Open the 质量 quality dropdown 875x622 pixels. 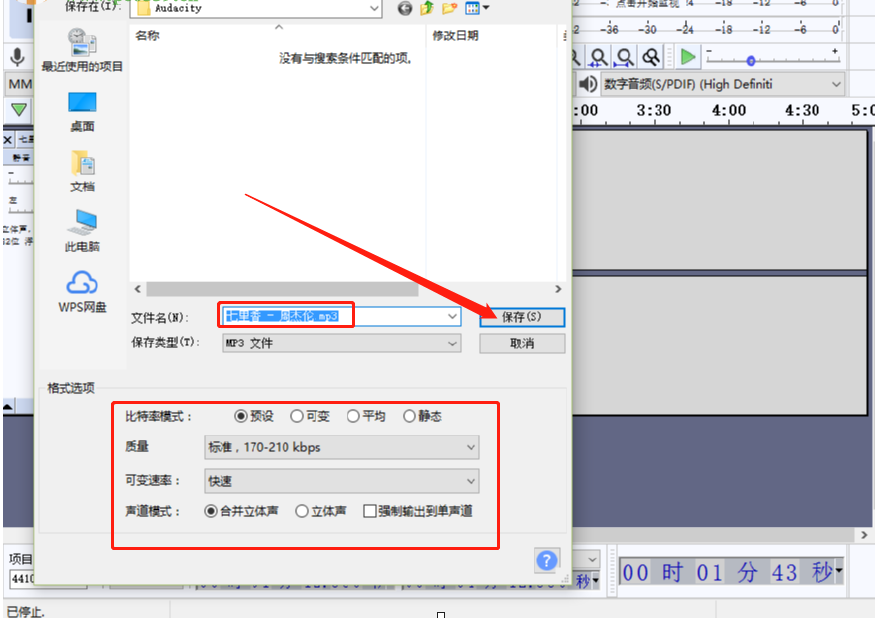click(x=342, y=447)
